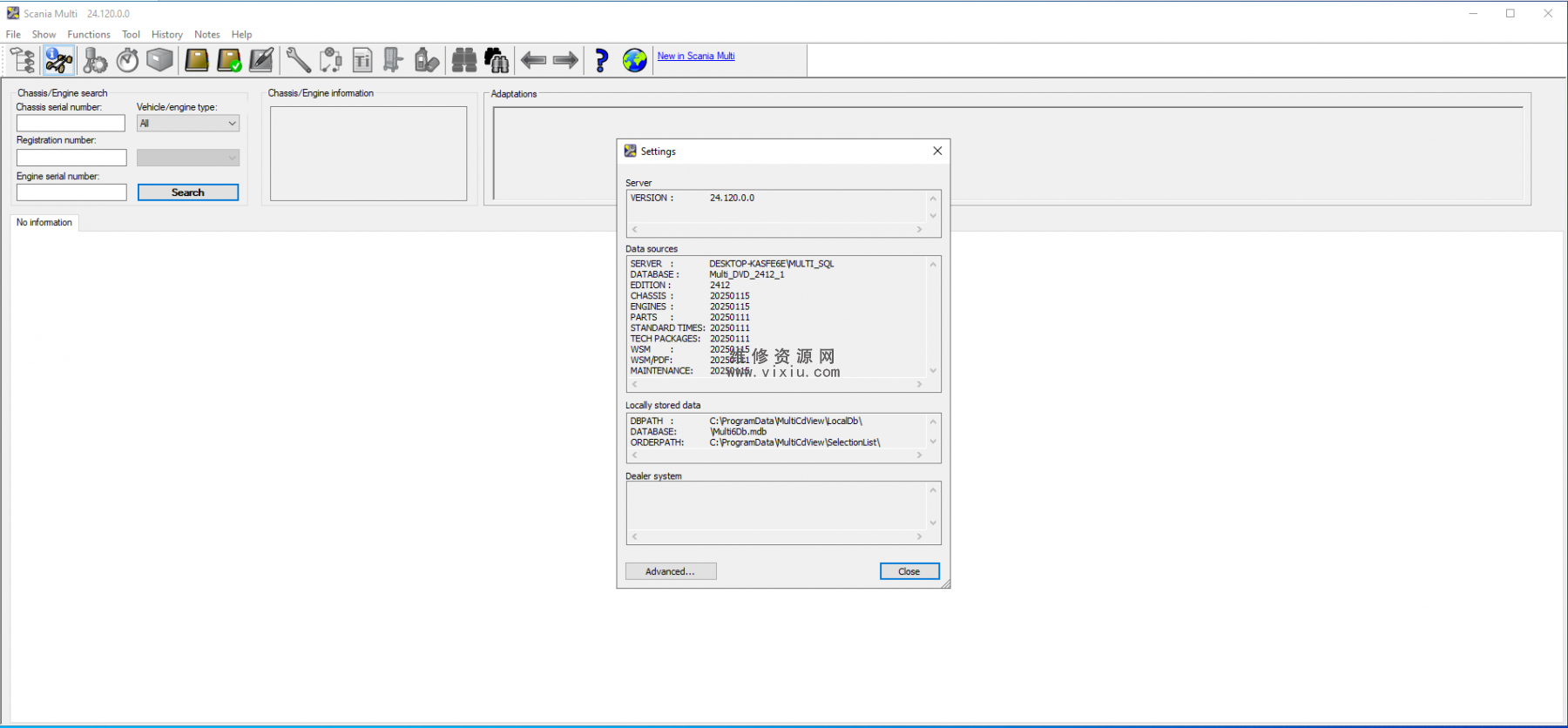Click the Adaptations panel box
The height and width of the screenshot is (728, 1568).
1008,153
